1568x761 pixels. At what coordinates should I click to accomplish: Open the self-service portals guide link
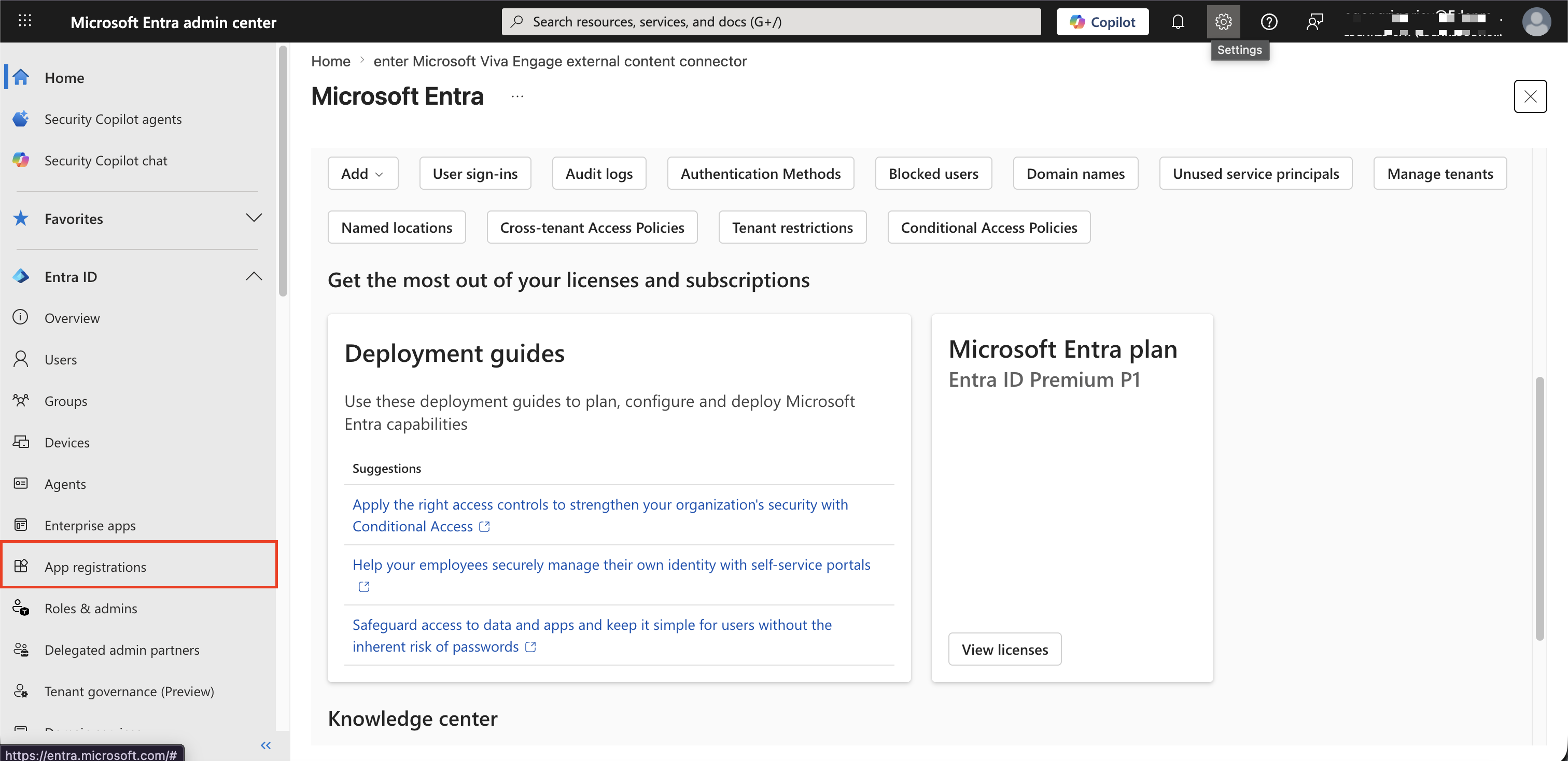pyautogui.click(x=611, y=565)
